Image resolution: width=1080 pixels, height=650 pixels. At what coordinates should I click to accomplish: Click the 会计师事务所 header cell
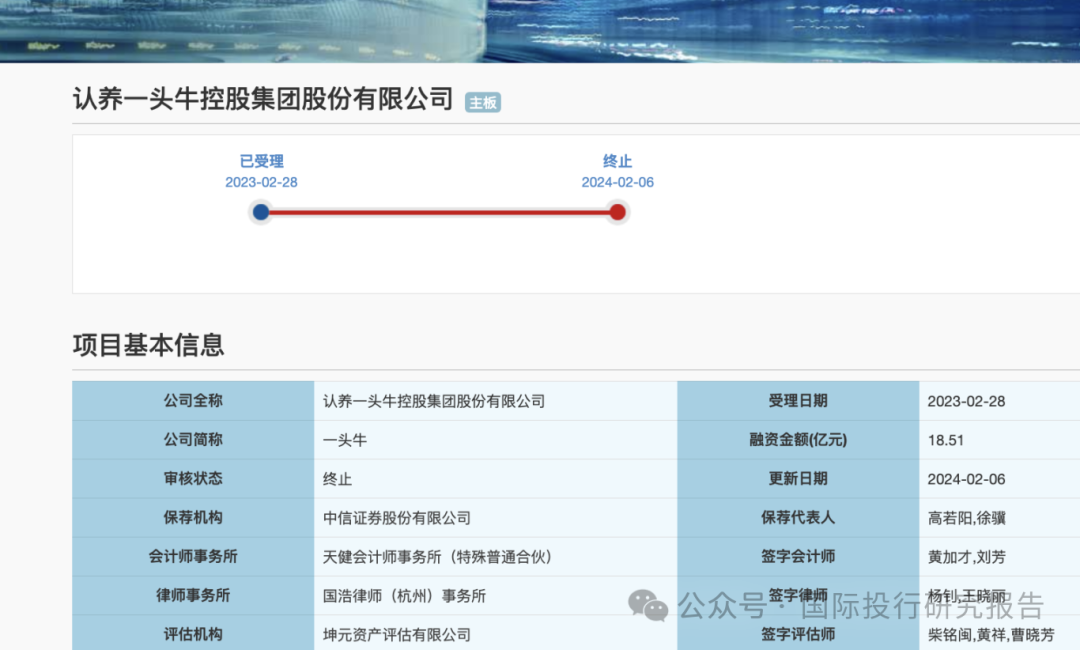click(193, 556)
